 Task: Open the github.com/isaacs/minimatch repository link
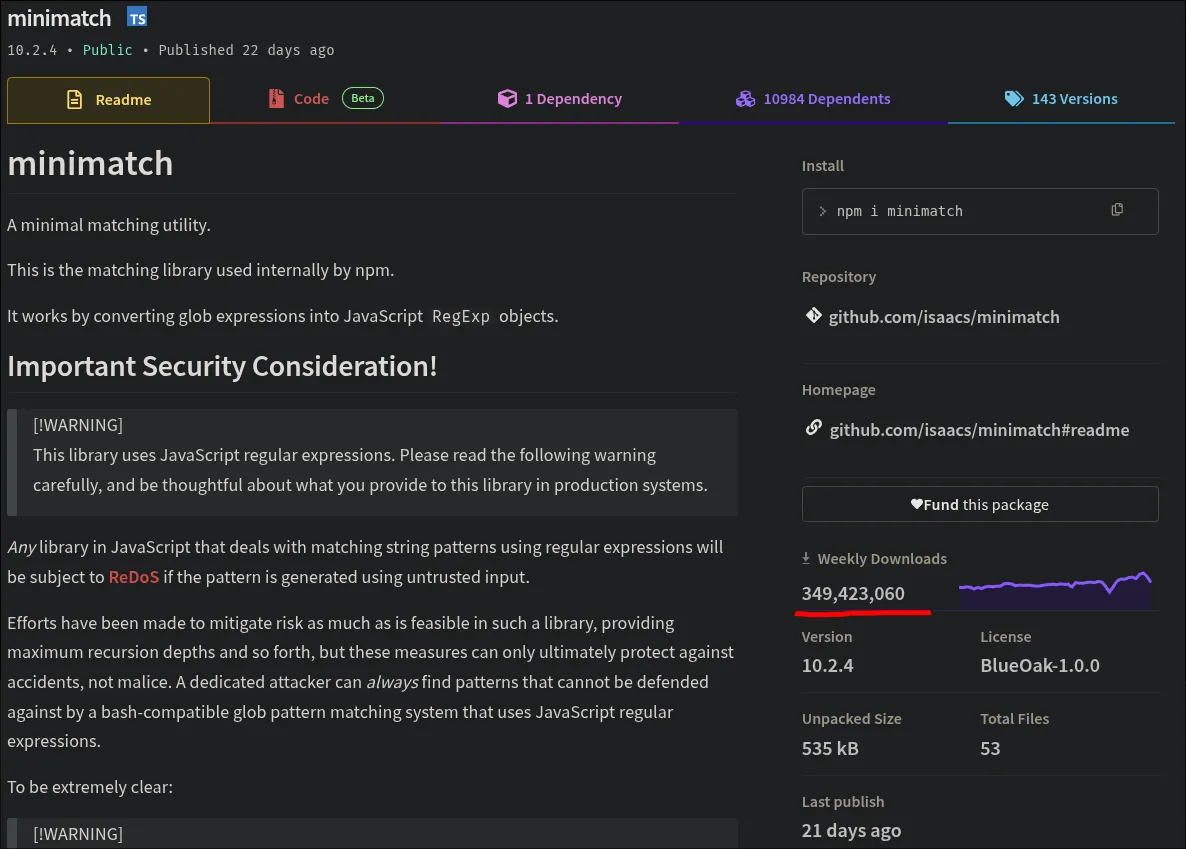pos(944,316)
